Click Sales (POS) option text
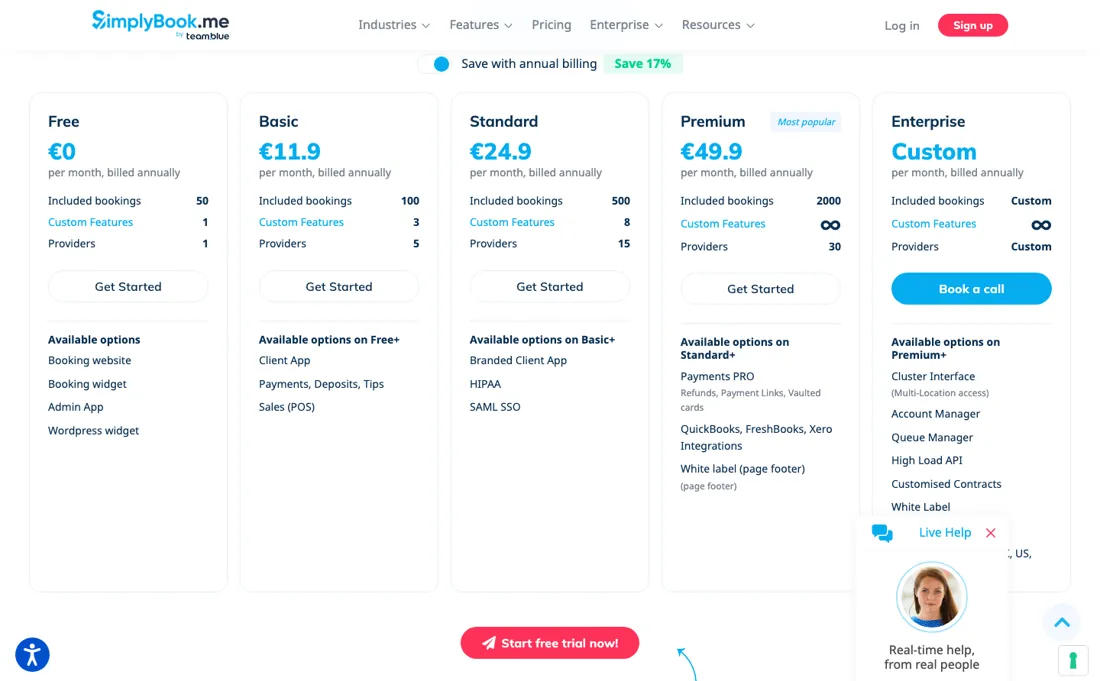The height and width of the screenshot is (681, 1100). [286, 407]
